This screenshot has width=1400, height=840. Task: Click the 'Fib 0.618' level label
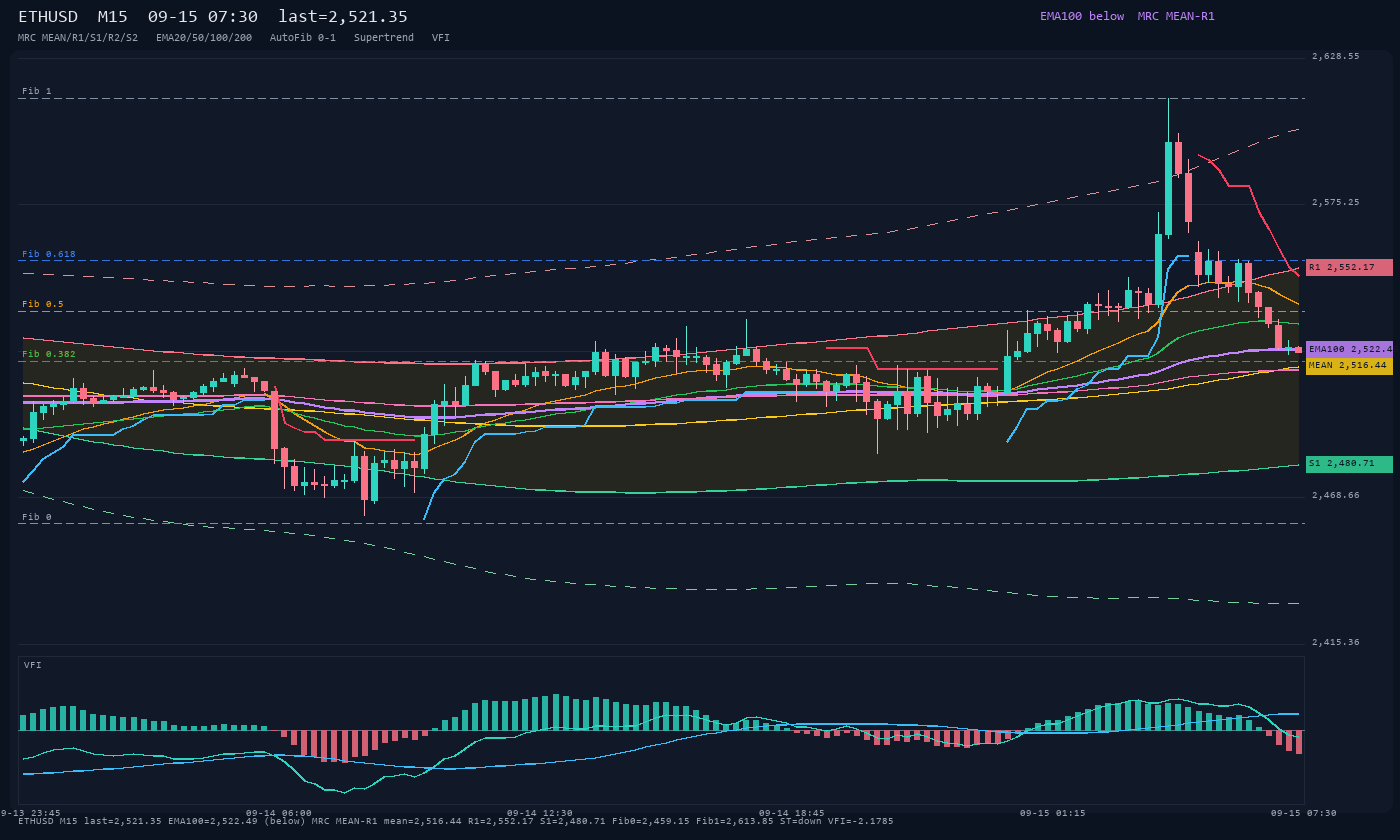pos(49,254)
